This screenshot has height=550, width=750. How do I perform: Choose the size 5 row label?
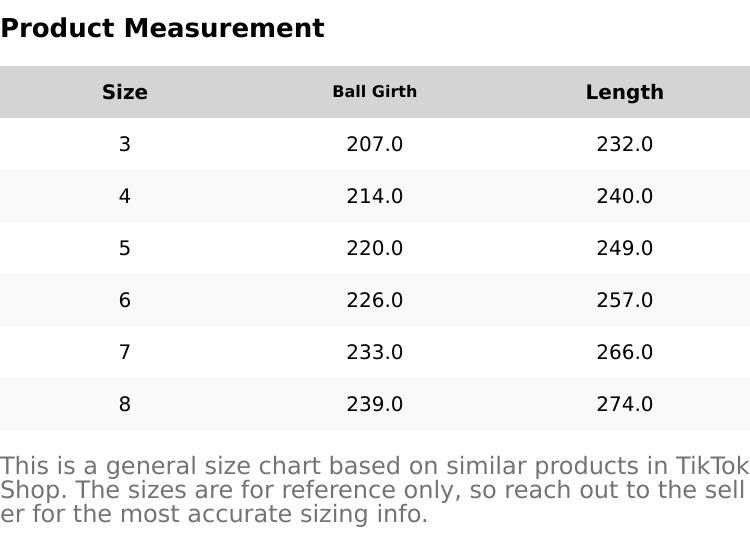point(125,248)
